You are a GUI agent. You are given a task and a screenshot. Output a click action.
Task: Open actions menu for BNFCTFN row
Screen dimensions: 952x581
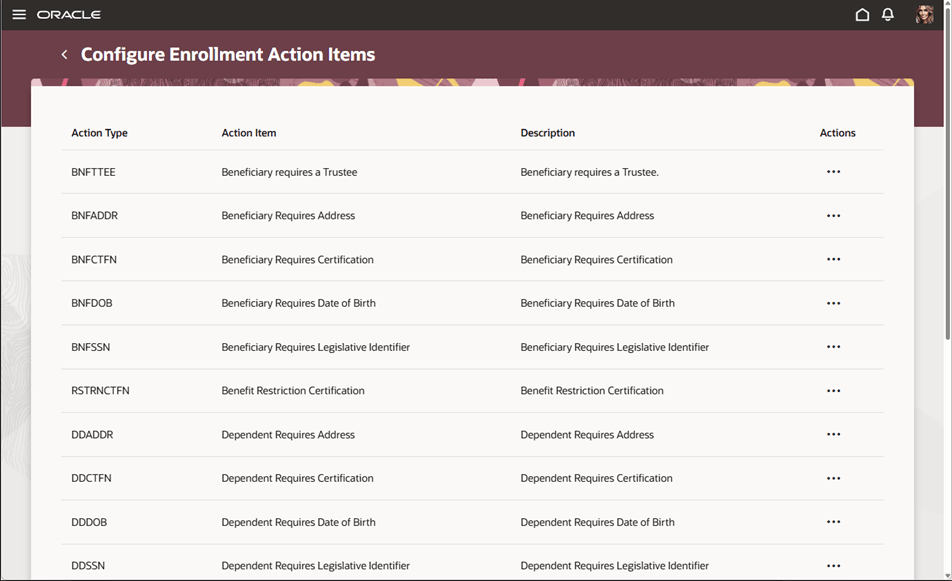(834, 259)
